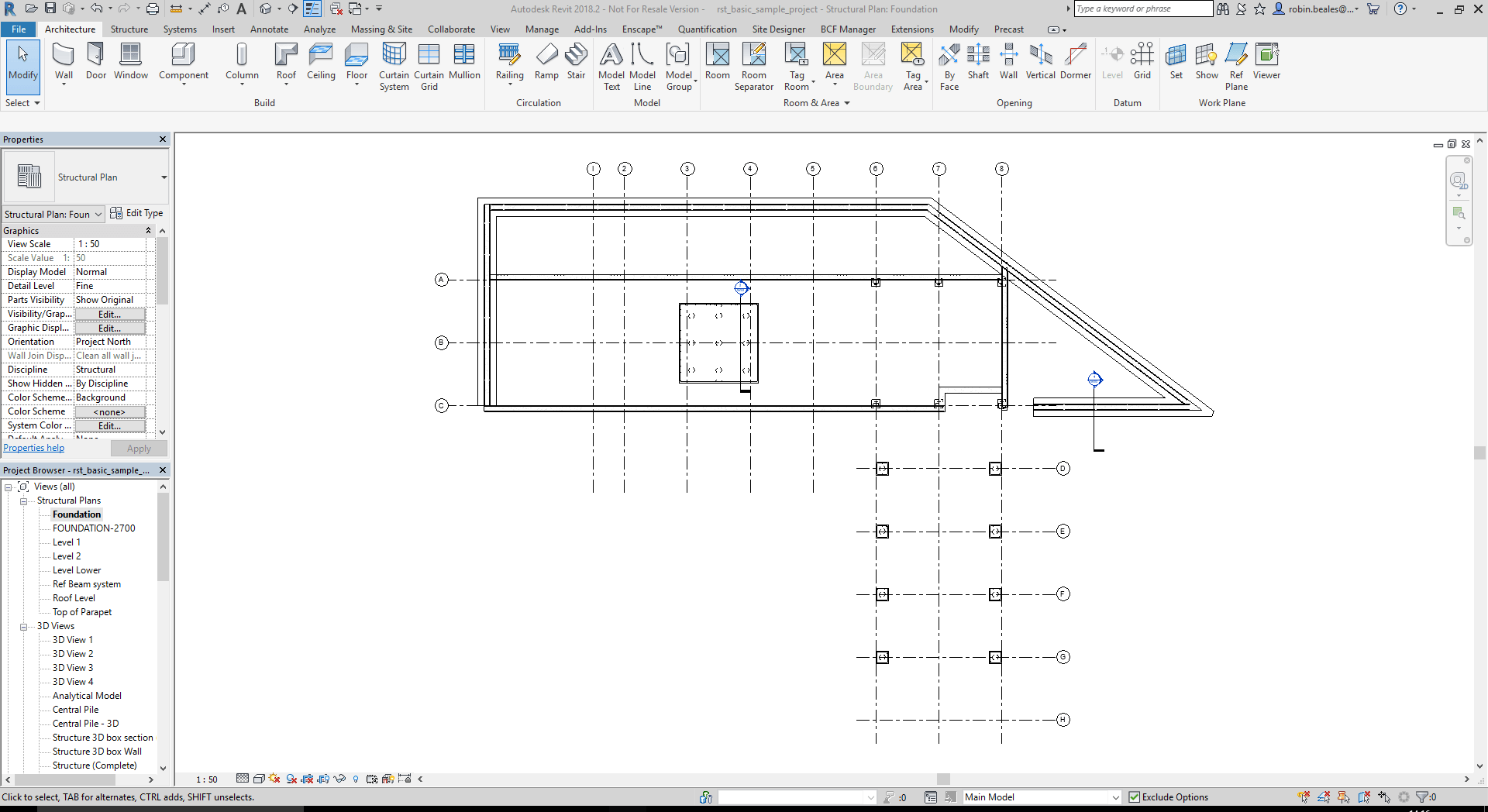The image size is (1488, 812).
Task: Choose the Ramp tool
Action: click(x=546, y=62)
